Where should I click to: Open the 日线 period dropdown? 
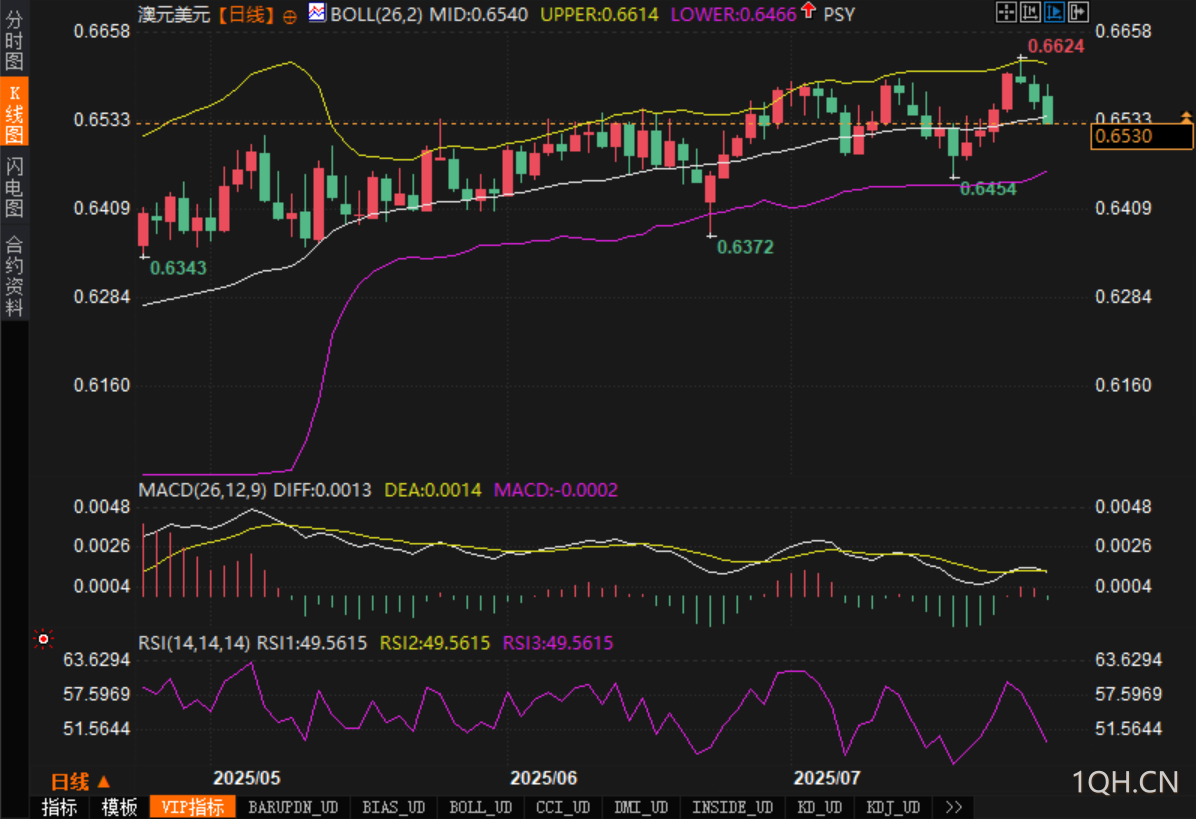80,782
